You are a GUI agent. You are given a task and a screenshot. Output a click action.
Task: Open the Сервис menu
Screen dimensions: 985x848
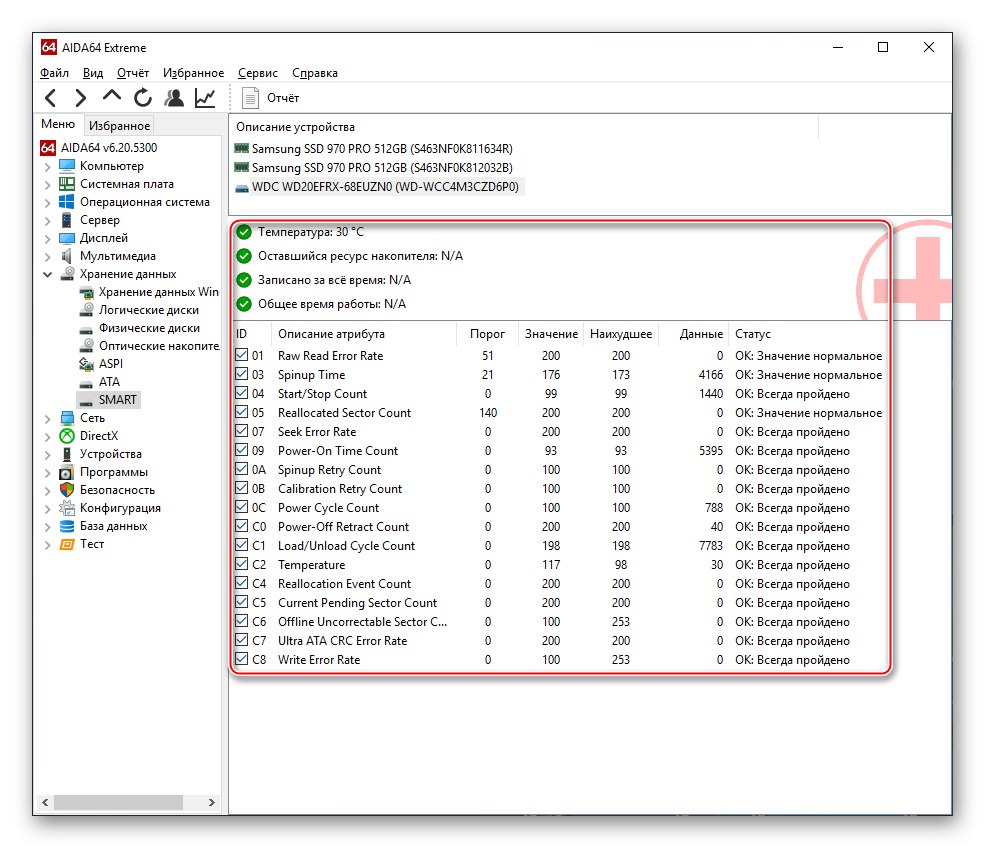257,72
